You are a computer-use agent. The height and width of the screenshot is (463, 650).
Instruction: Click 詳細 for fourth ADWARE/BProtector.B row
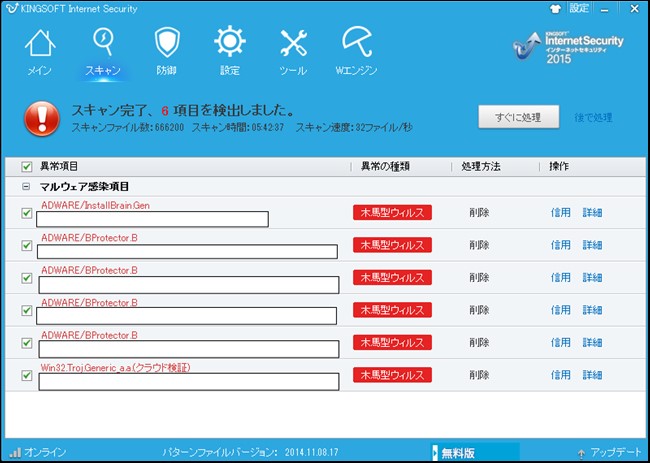click(x=592, y=342)
